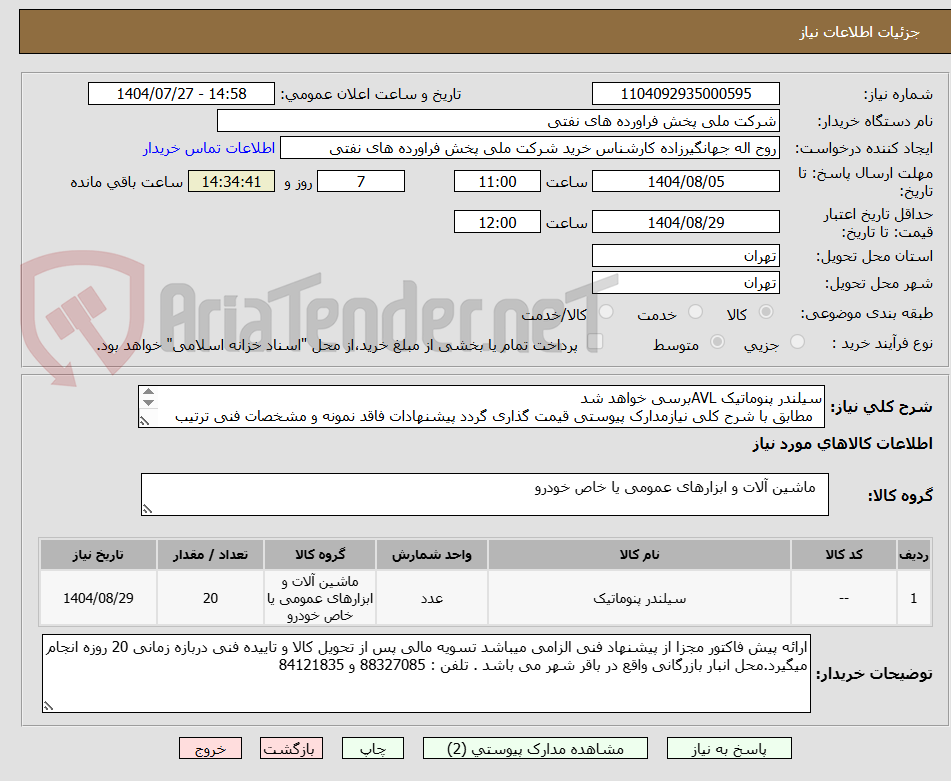Click the quantity cell 20
The height and width of the screenshot is (781, 951).
pyautogui.click(x=210, y=598)
